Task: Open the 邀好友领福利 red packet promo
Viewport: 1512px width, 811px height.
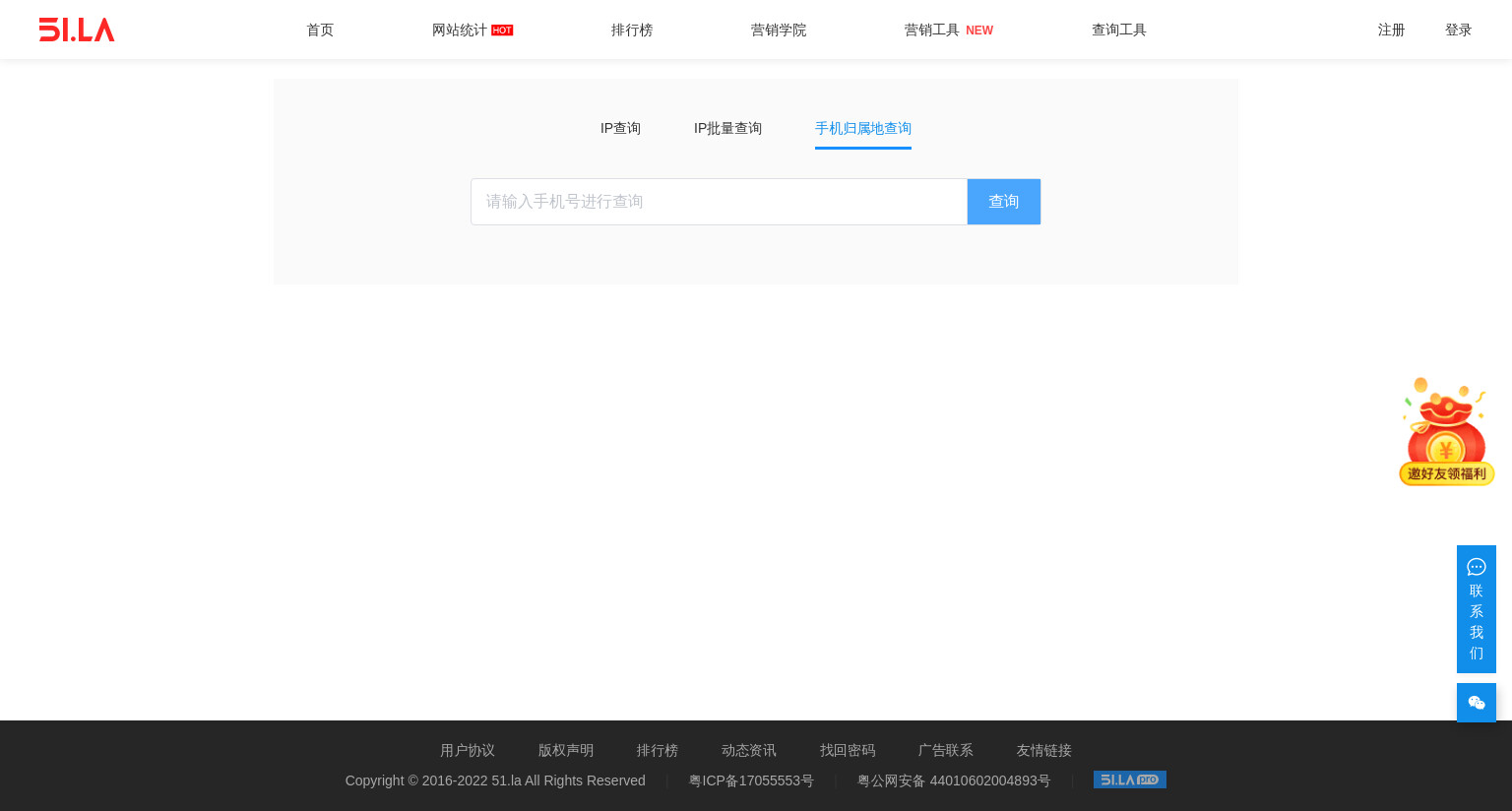Action: (1447, 431)
